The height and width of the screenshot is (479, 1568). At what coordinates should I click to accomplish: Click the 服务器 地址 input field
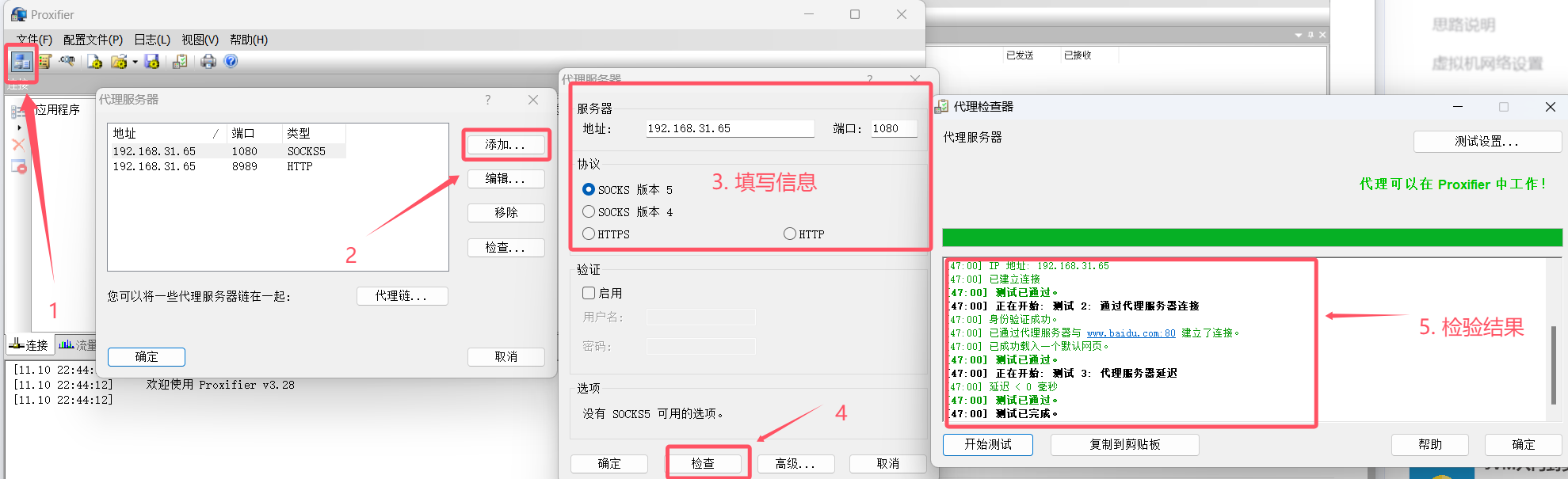point(729,128)
